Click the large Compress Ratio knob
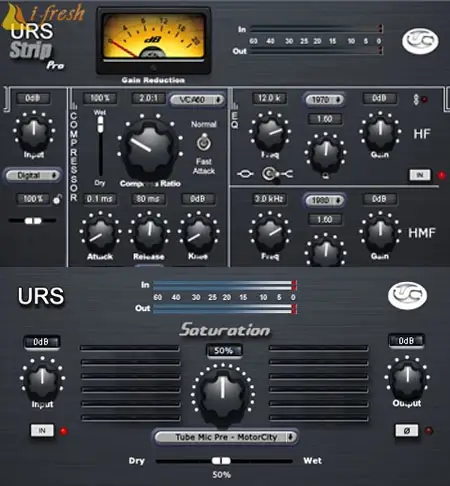Image resolution: width=450 pixels, height=486 pixels. point(149,149)
